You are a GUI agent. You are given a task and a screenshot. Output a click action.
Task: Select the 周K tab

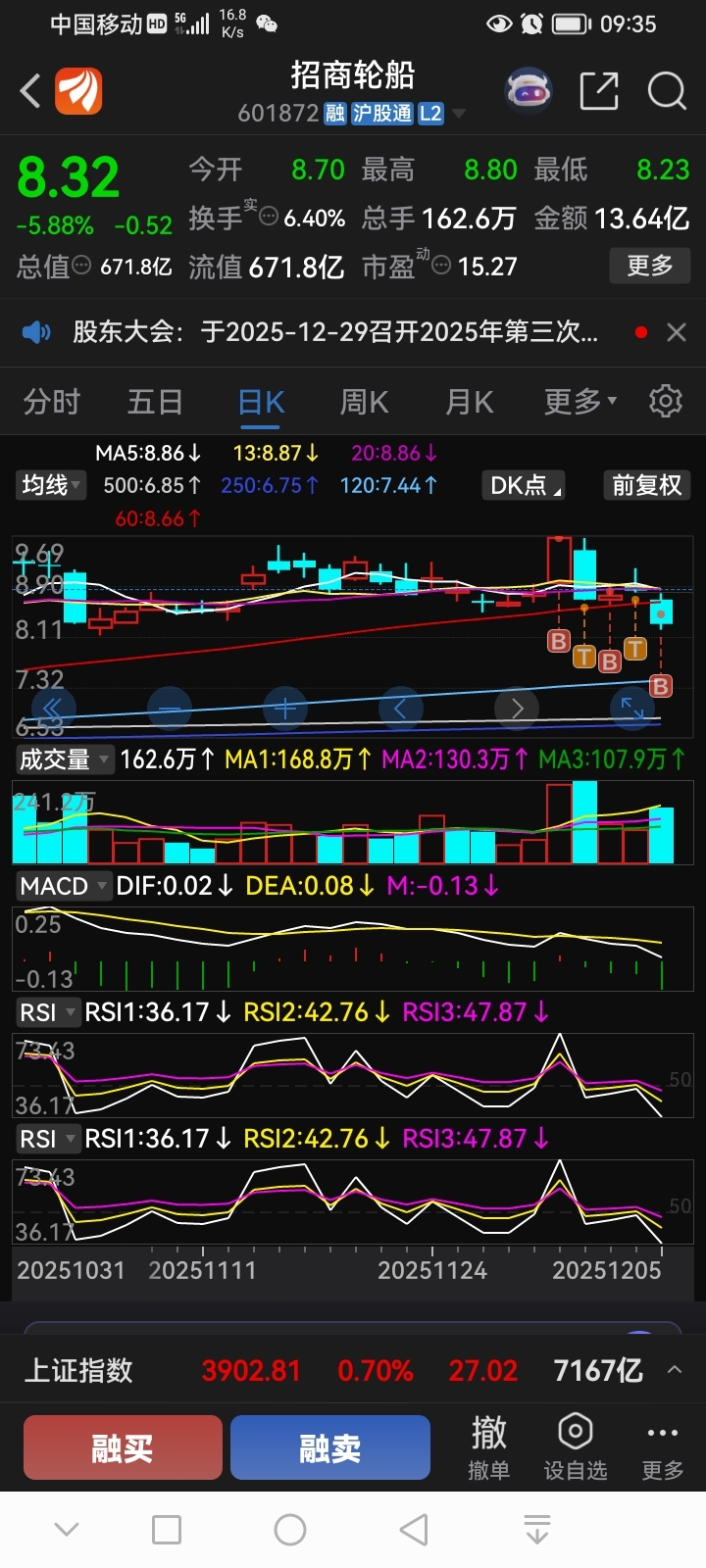(x=365, y=402)
